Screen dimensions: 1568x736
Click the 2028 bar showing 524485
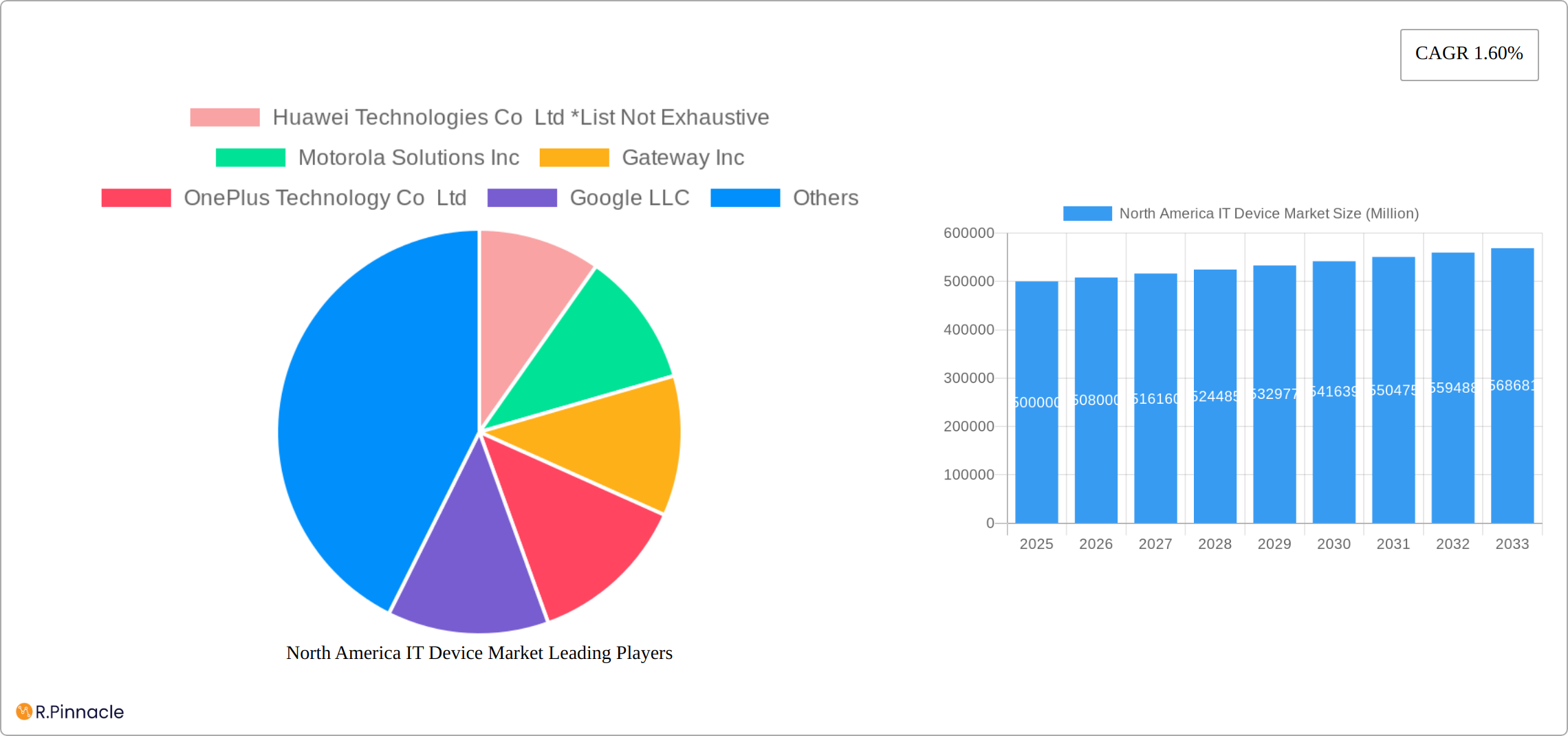[1215, 396]
